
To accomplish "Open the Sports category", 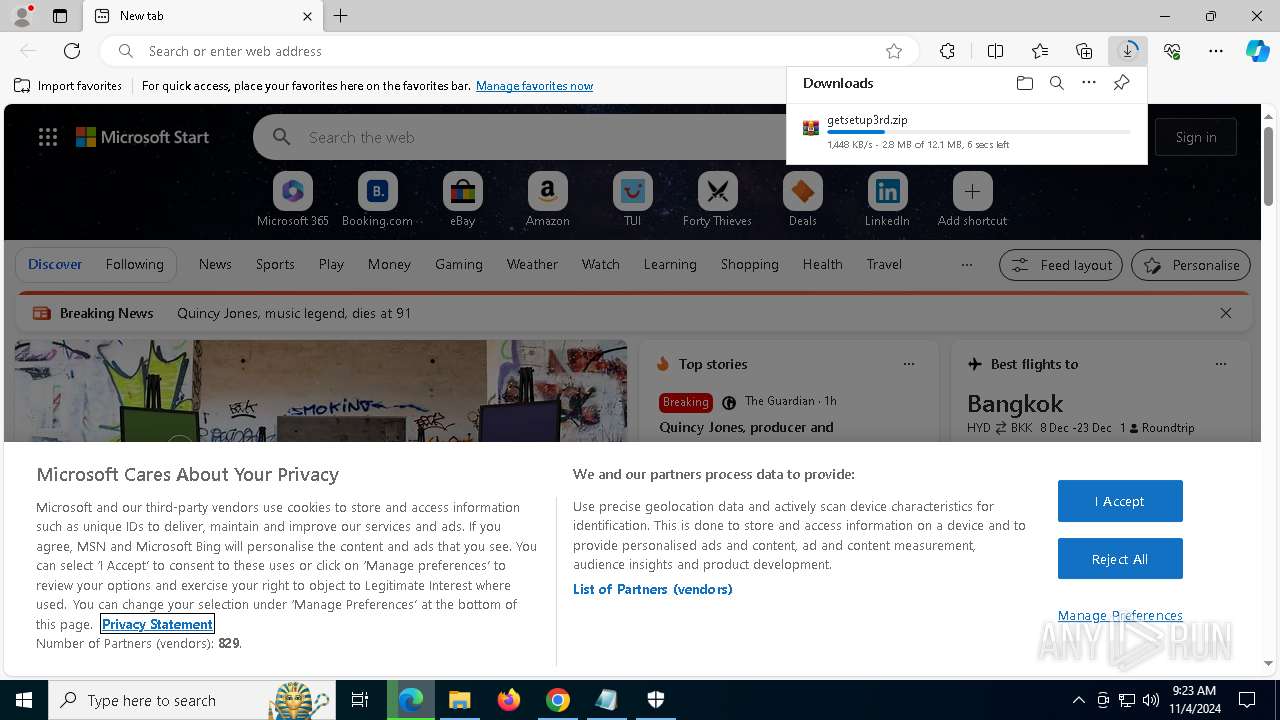I will click(x=275, y=264).
